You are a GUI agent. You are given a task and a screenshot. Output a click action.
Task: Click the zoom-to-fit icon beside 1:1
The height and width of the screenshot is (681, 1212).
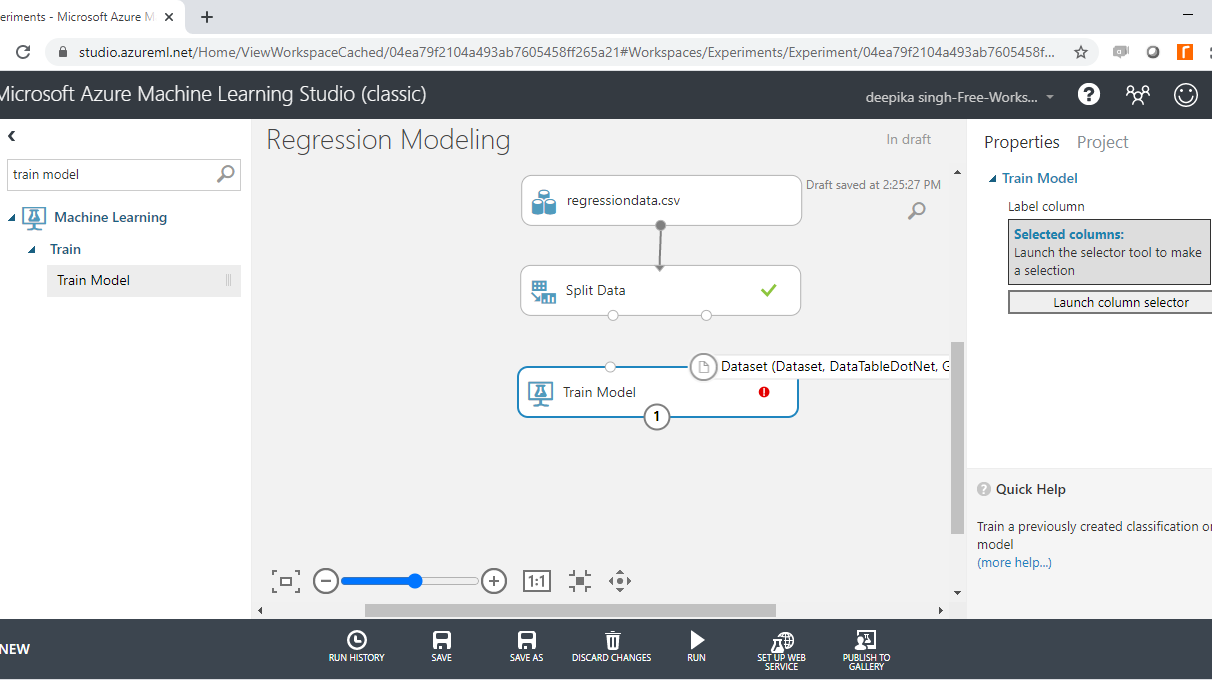click(x=580, y=581)
